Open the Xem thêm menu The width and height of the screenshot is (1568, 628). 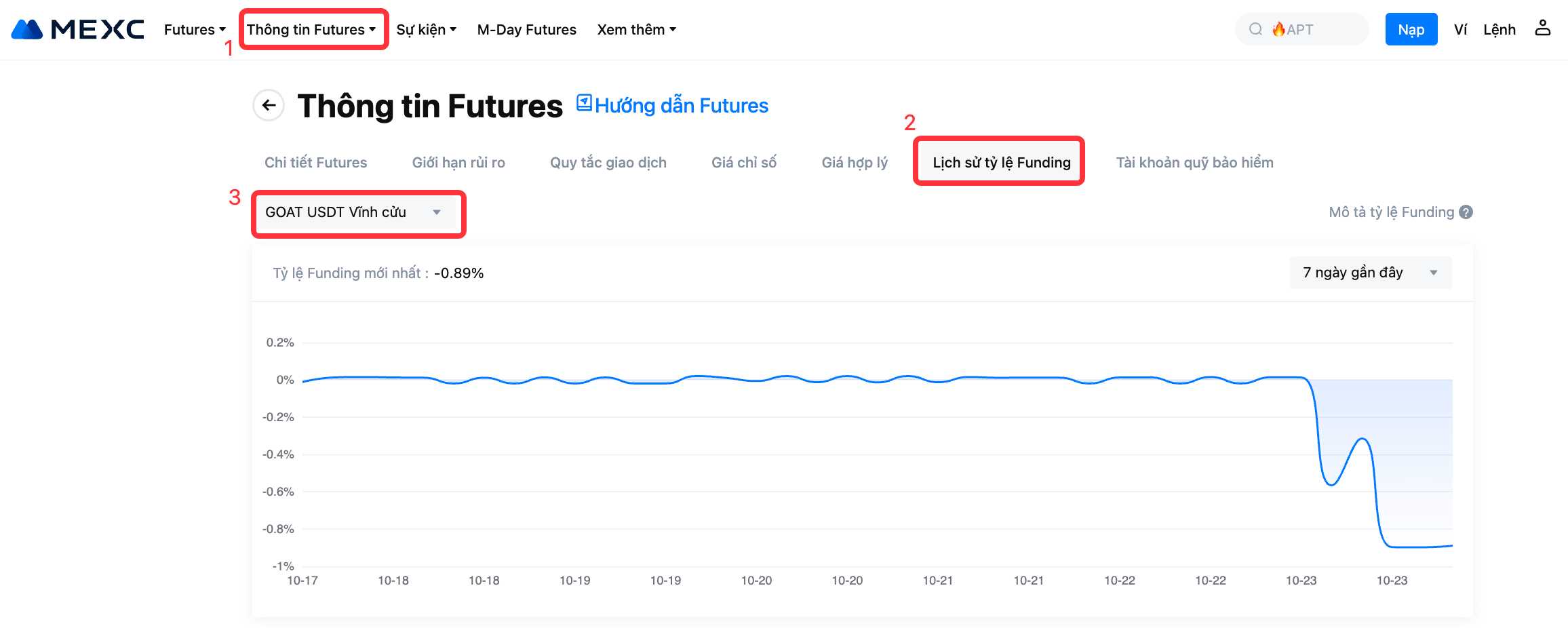(x=636, y=30)
